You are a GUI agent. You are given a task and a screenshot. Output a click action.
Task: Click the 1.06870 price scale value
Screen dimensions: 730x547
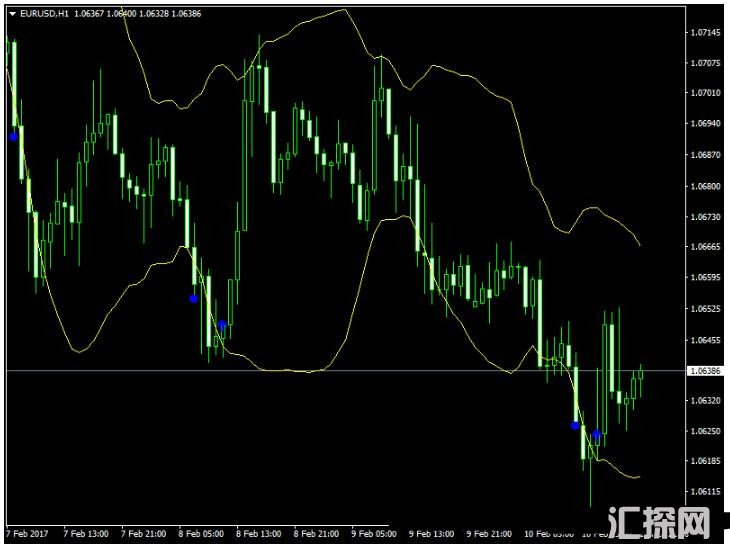705,155
